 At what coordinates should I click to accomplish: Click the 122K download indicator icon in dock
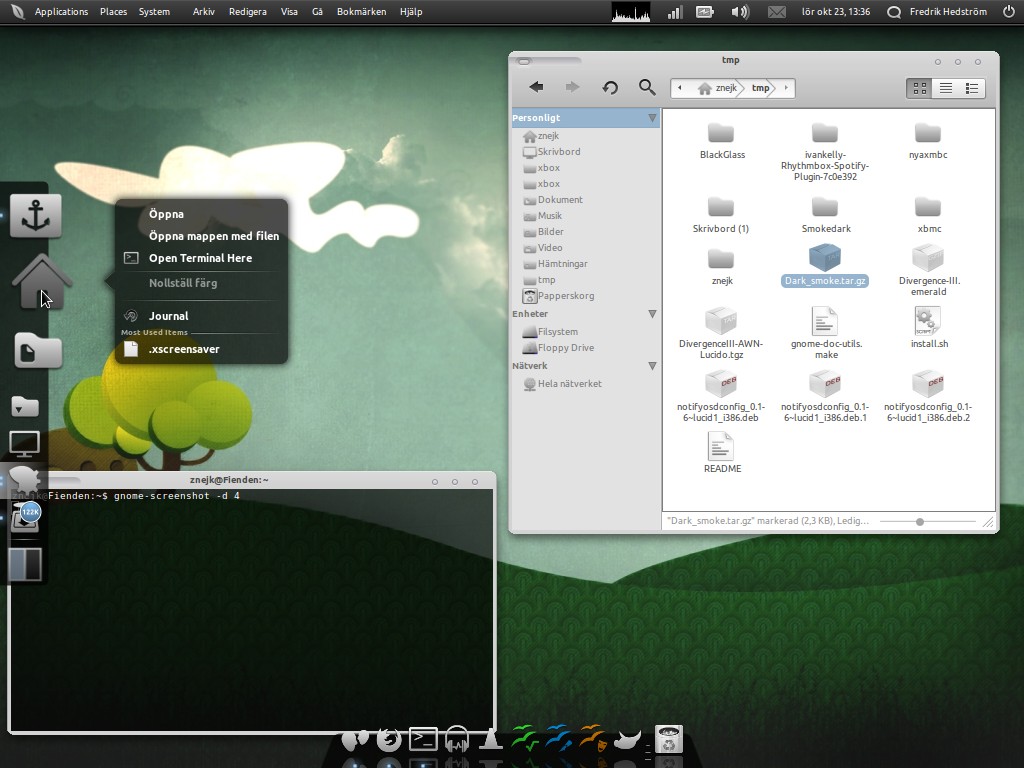[26, 519]
